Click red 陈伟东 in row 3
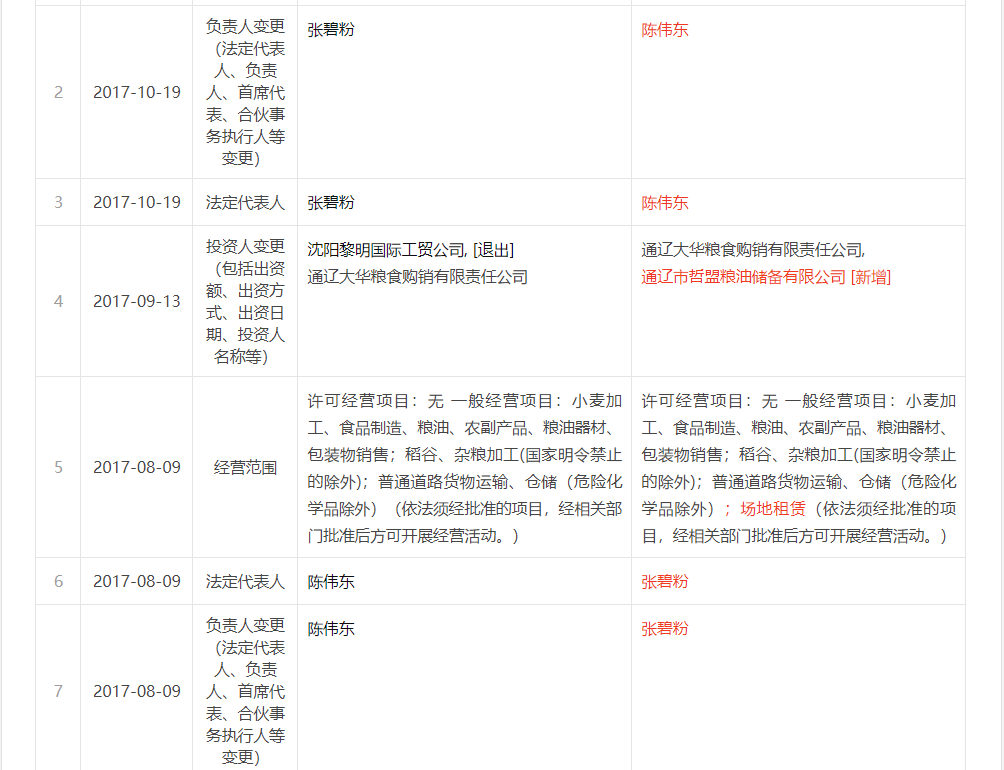 tap(665, 203)
